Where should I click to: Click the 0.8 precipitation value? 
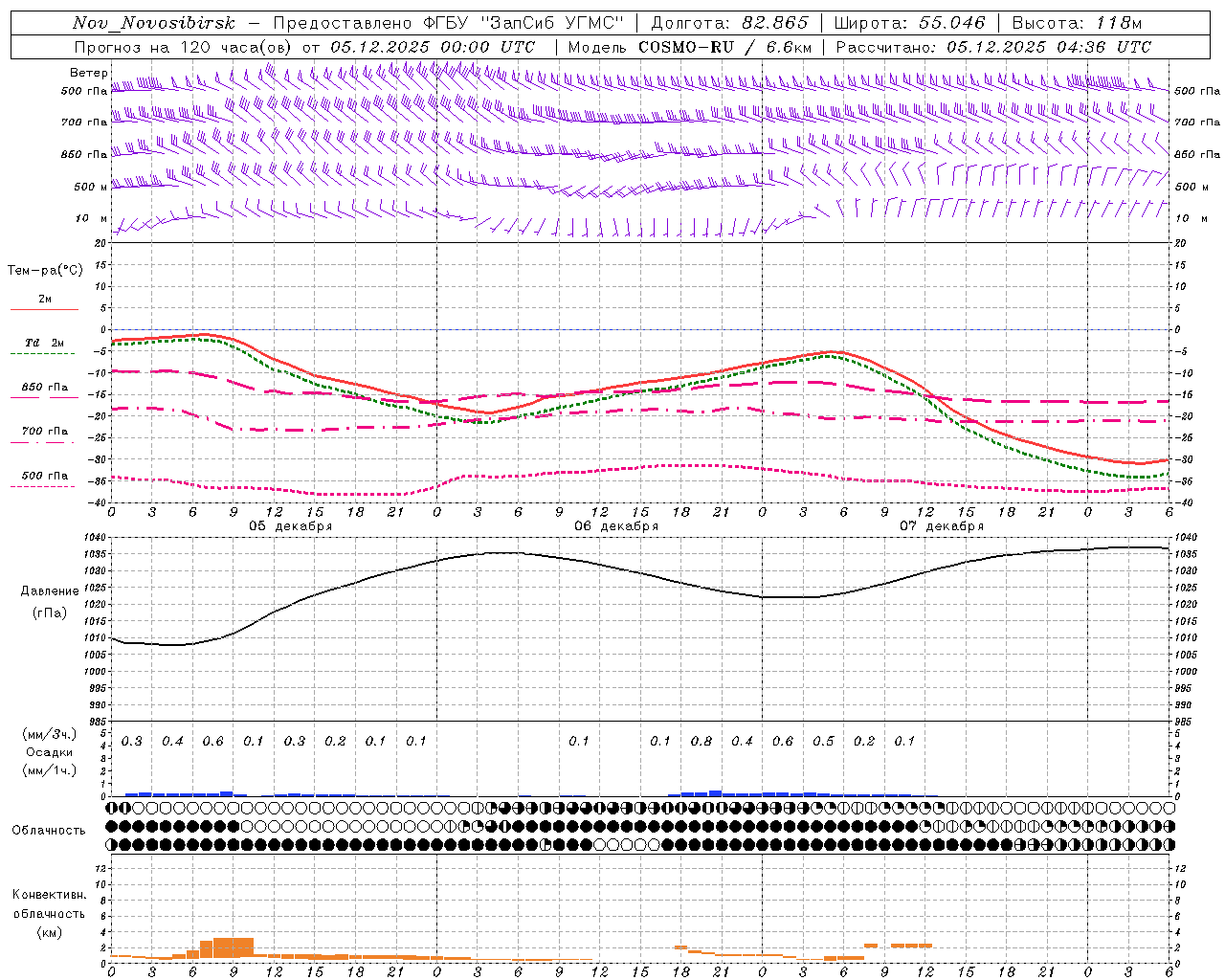(702, 741)
